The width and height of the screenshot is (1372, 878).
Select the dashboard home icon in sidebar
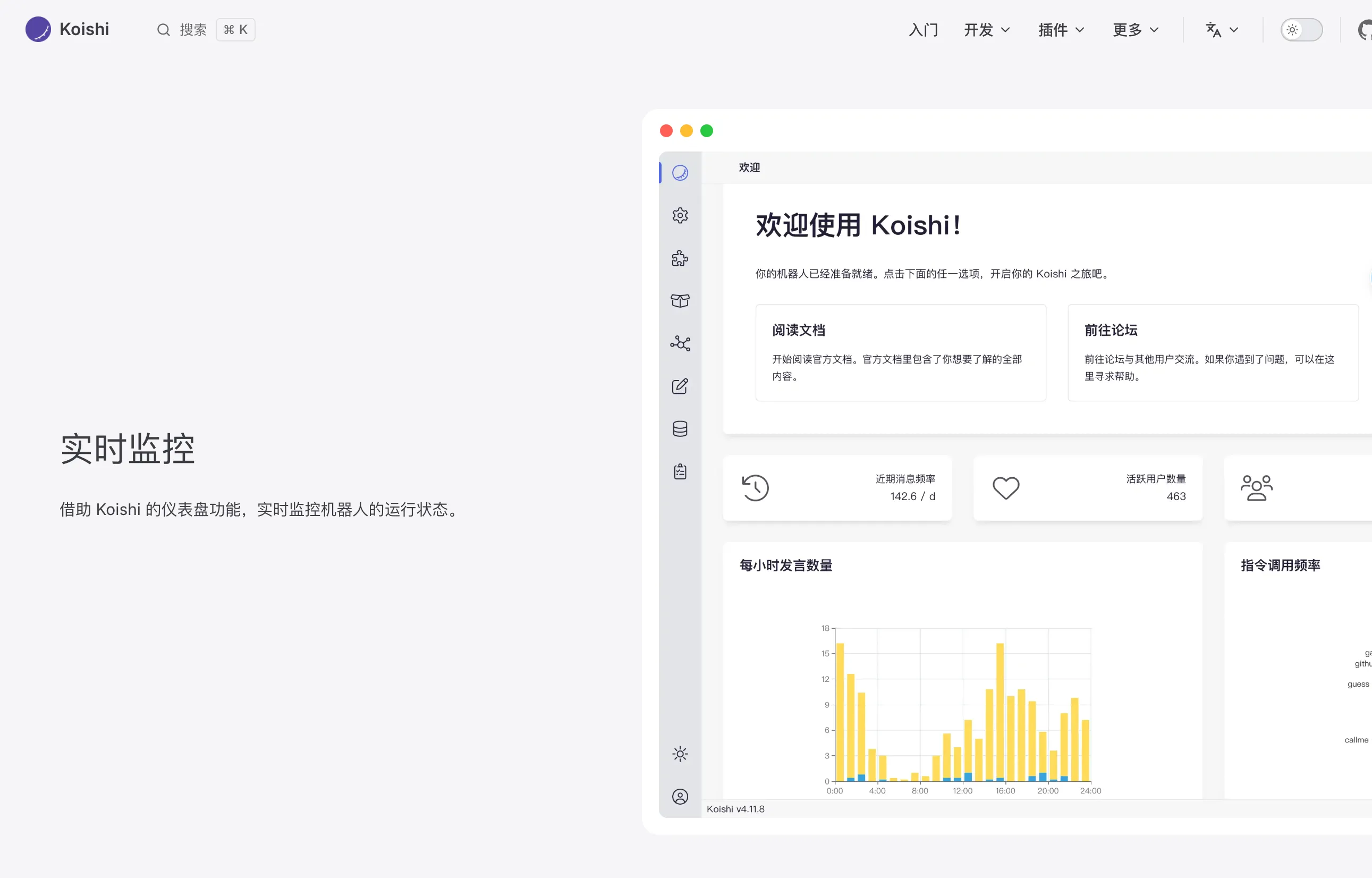pos(680,173)
